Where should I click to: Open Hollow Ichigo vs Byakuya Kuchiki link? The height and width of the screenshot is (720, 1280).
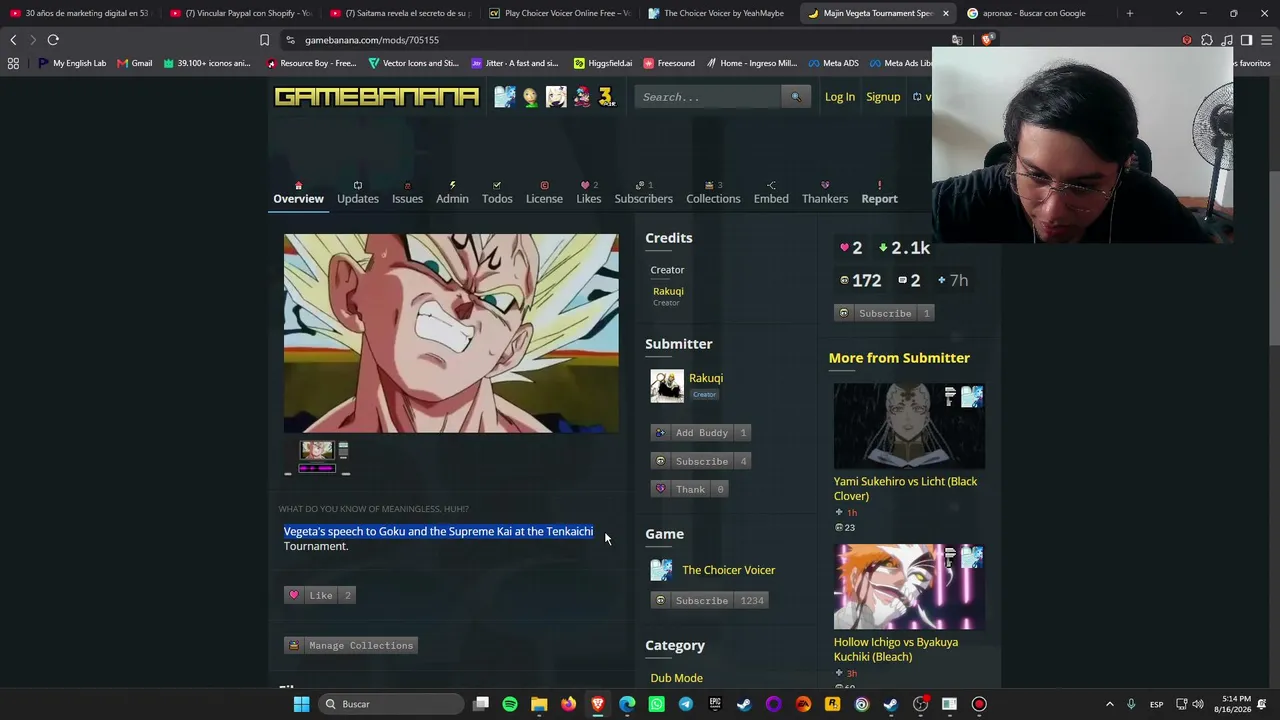[896, 650]
